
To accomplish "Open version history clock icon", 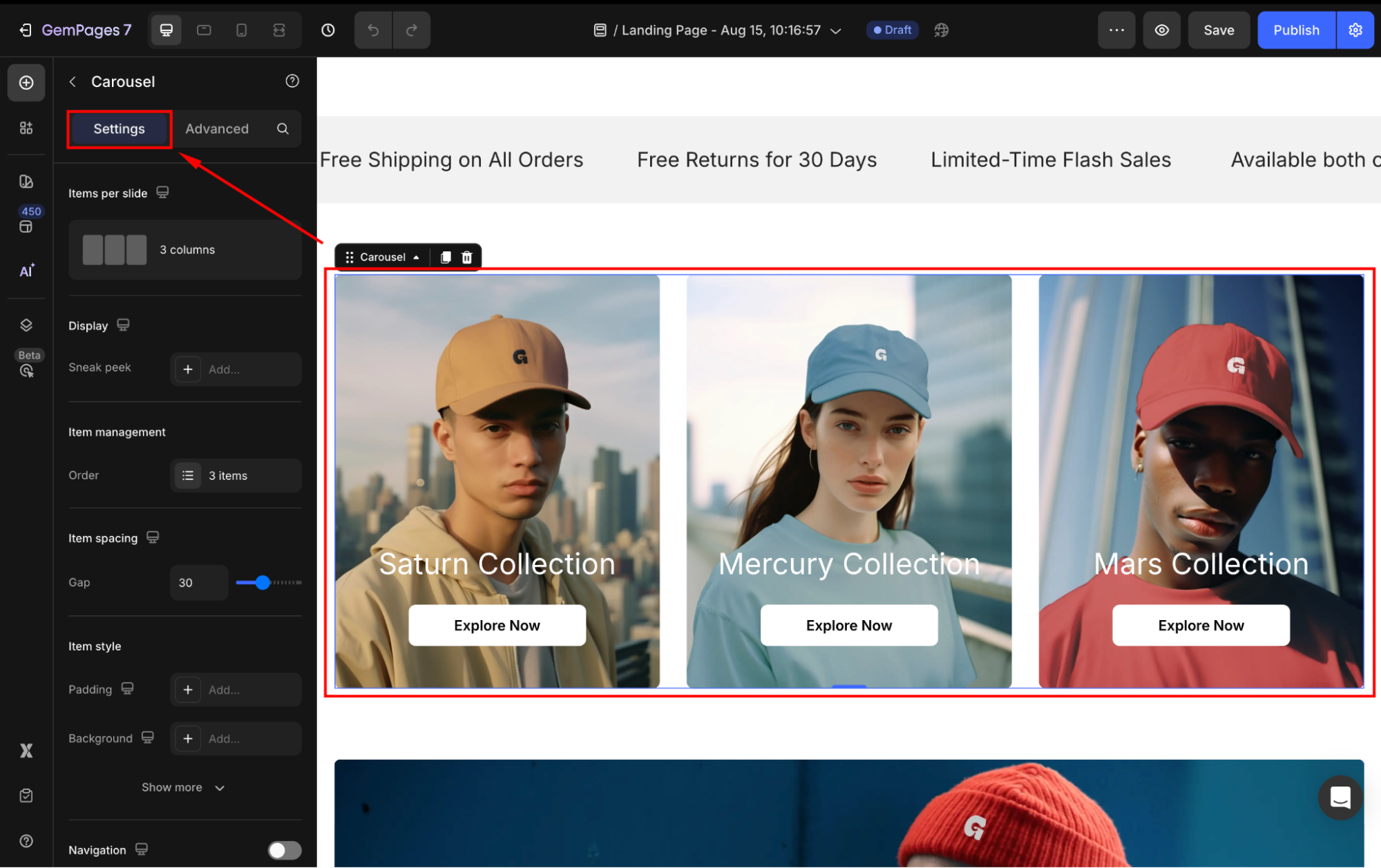I will 328,30.
